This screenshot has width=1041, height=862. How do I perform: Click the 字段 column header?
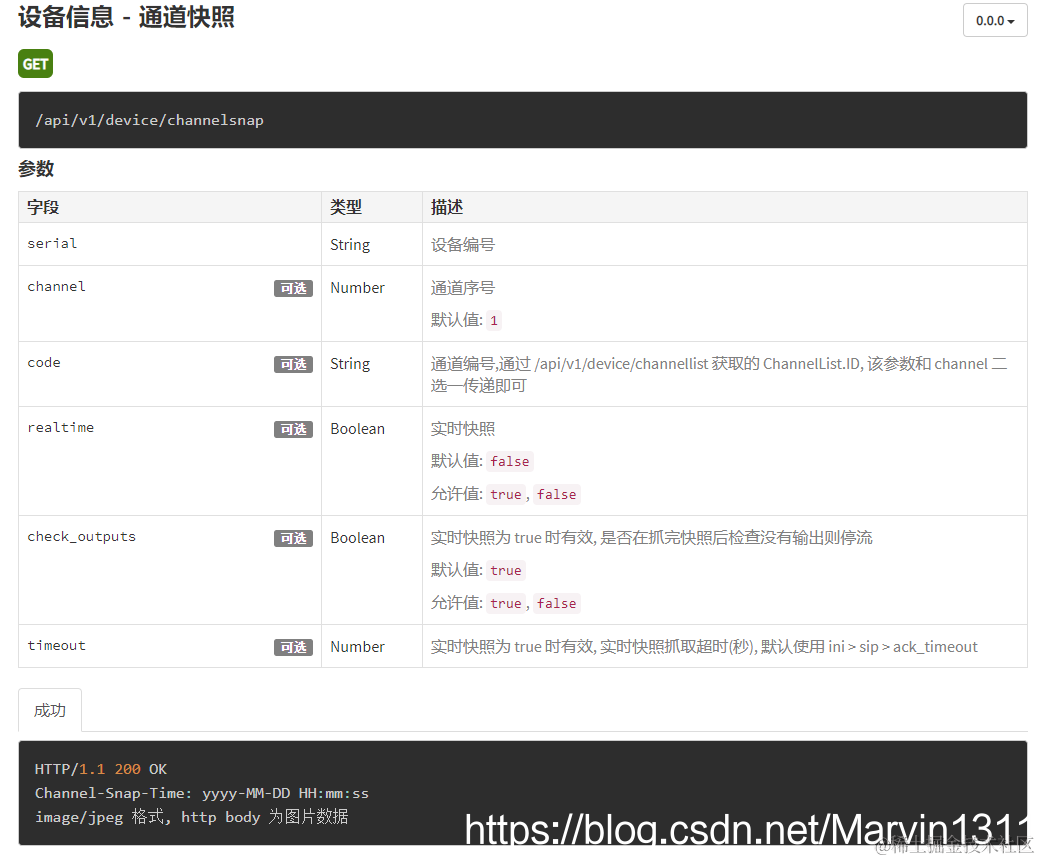[x=43, y=207]
